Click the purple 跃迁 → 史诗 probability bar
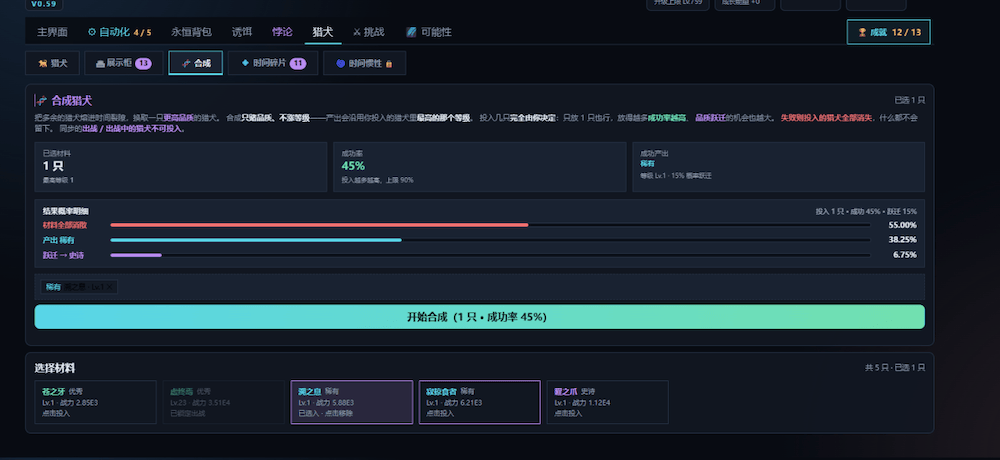Screen dimensions: 1000x460 click(136, 255)
